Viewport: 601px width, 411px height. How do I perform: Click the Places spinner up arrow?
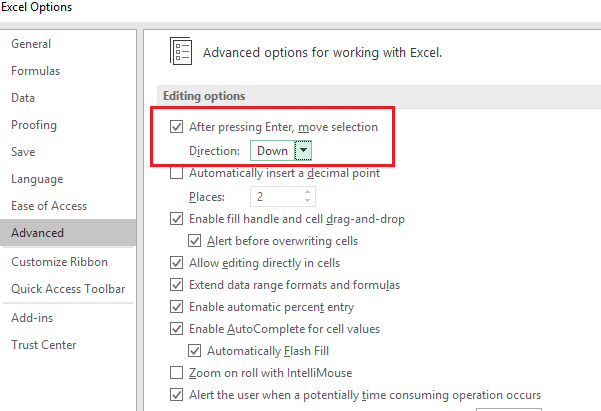(307, 192)
